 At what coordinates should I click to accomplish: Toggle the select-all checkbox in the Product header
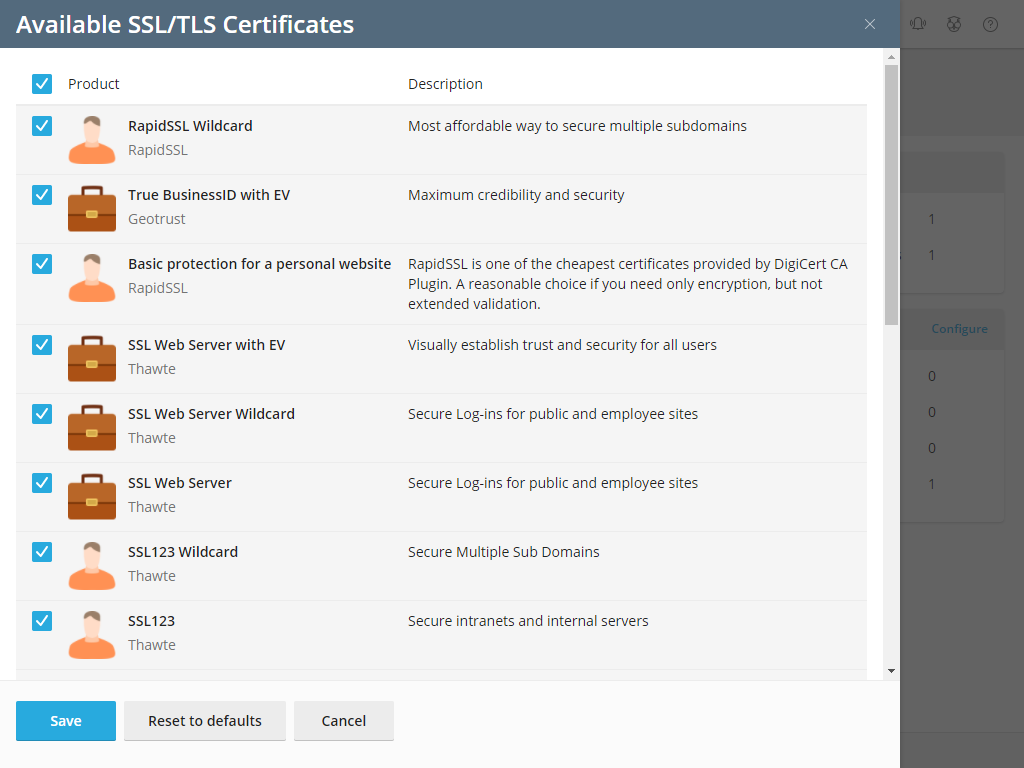[41, 84]
